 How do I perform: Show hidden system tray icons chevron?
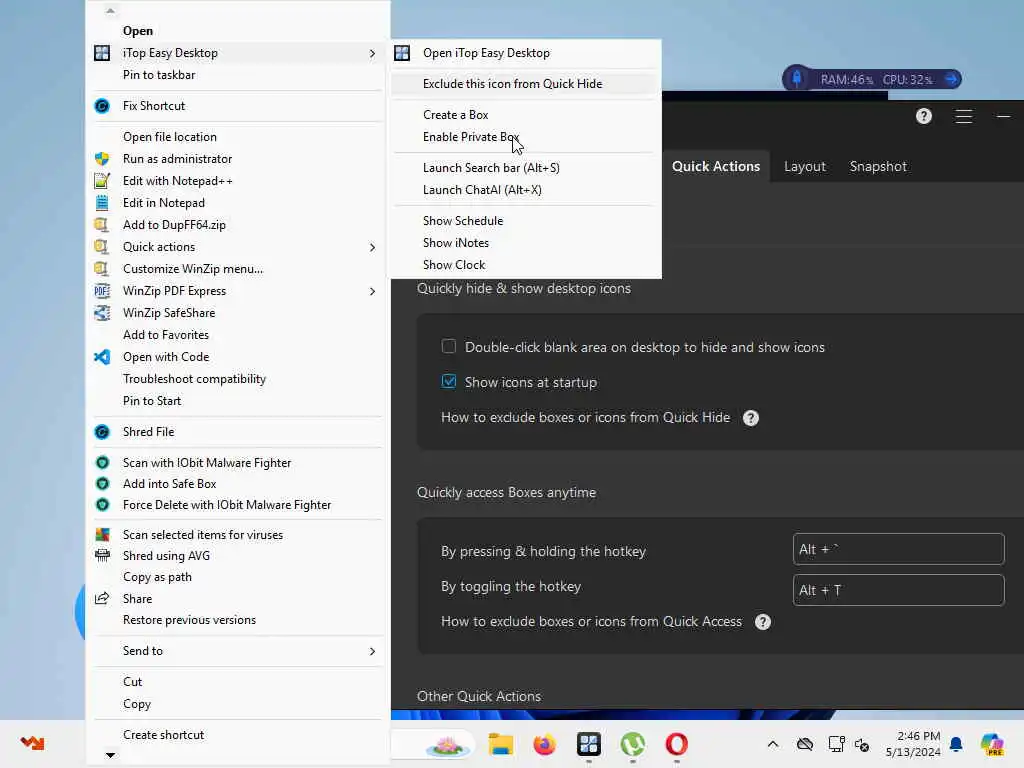[773, 744]
